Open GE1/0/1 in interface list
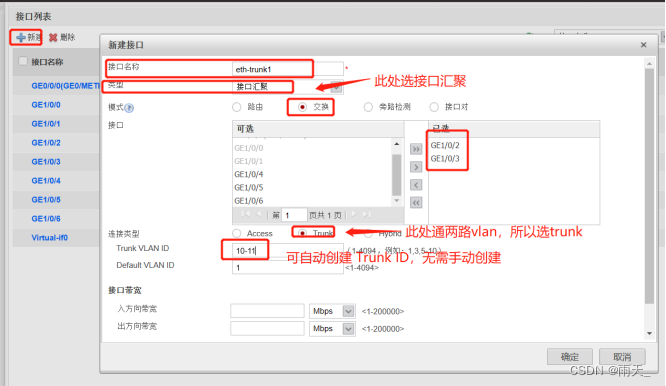The width and height of the screenshot is (666, 386). click(46, 124)
